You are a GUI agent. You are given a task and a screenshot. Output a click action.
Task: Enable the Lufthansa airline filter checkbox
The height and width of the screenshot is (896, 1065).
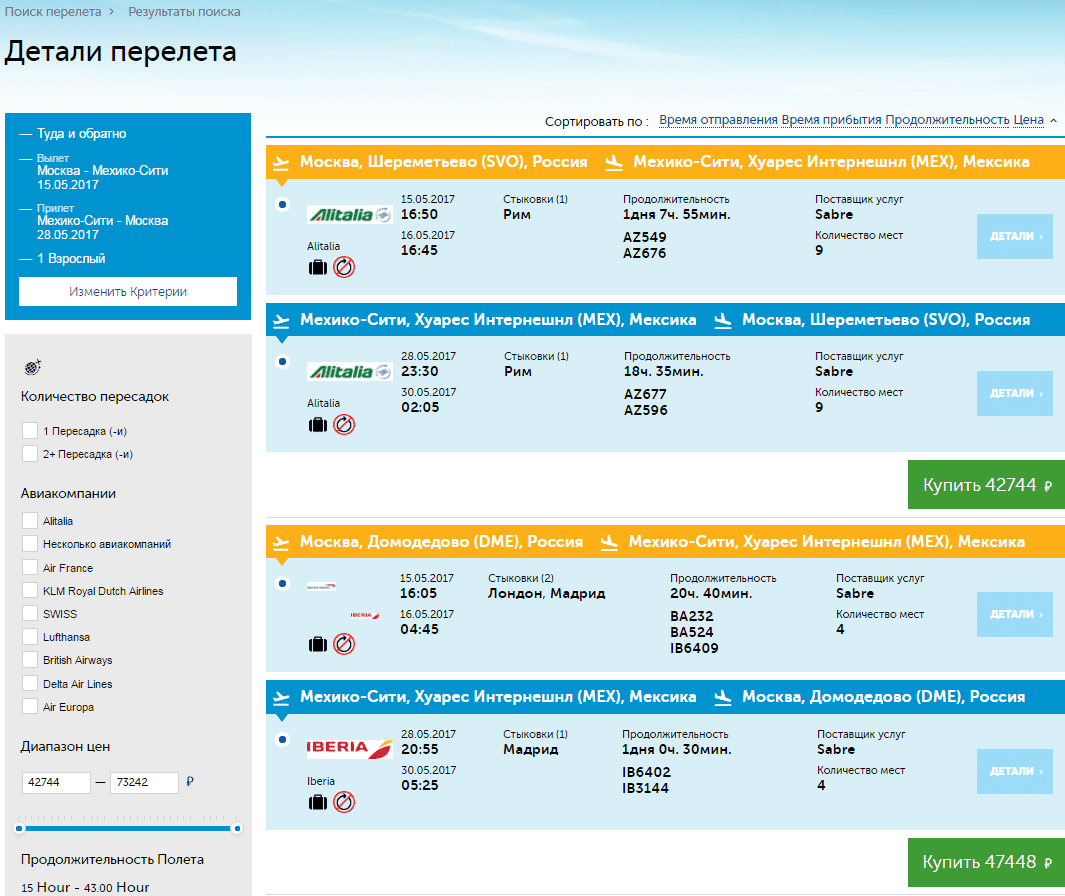(x=30, y=637)
